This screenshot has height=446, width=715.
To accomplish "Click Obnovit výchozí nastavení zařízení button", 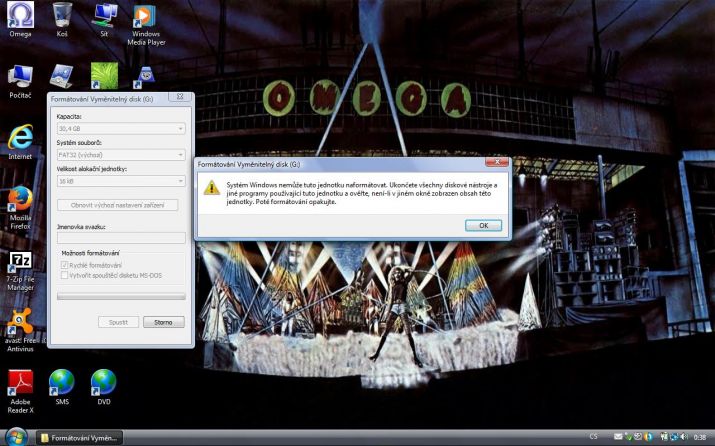I will click(x=118, y=205).
